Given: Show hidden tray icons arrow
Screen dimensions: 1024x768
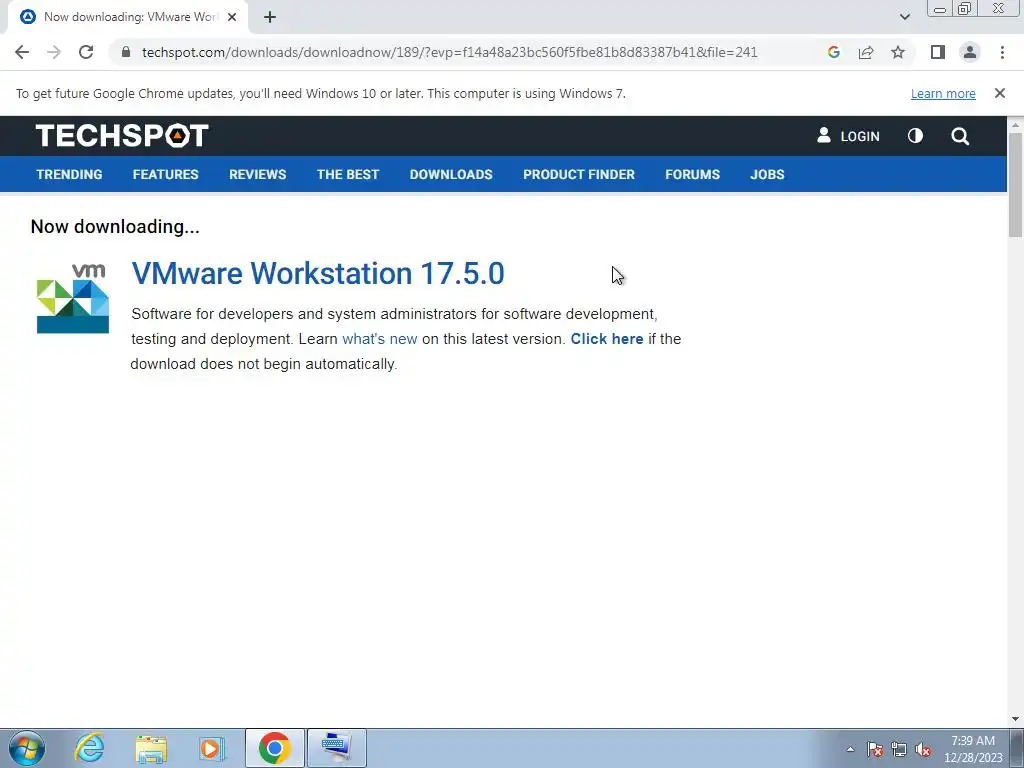Looking at the screenshot, I should [x=850, y=749].
